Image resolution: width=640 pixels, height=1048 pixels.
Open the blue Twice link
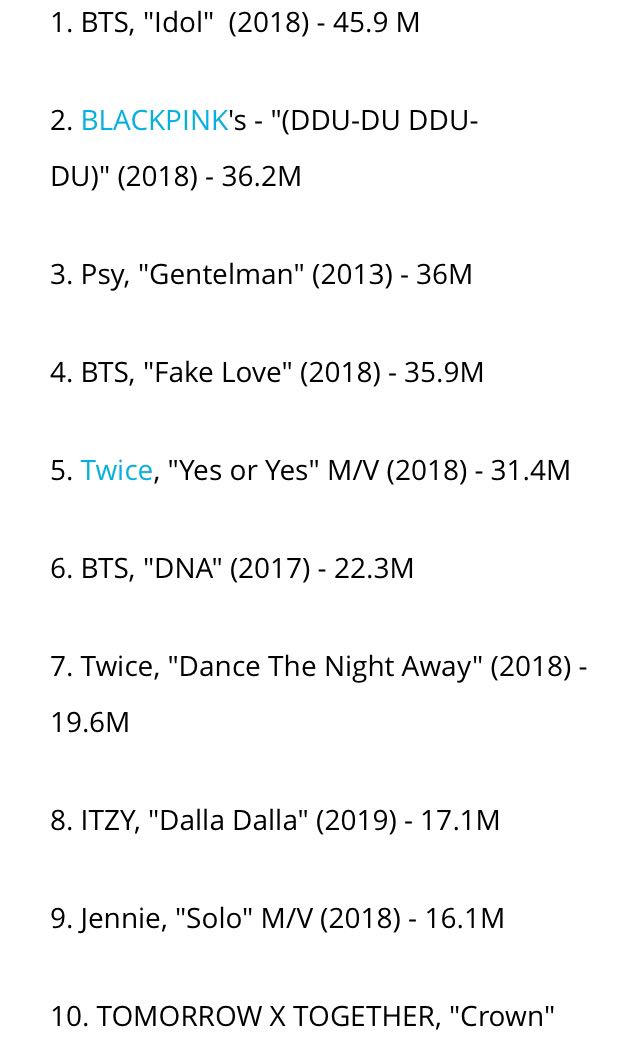[116, 470]
